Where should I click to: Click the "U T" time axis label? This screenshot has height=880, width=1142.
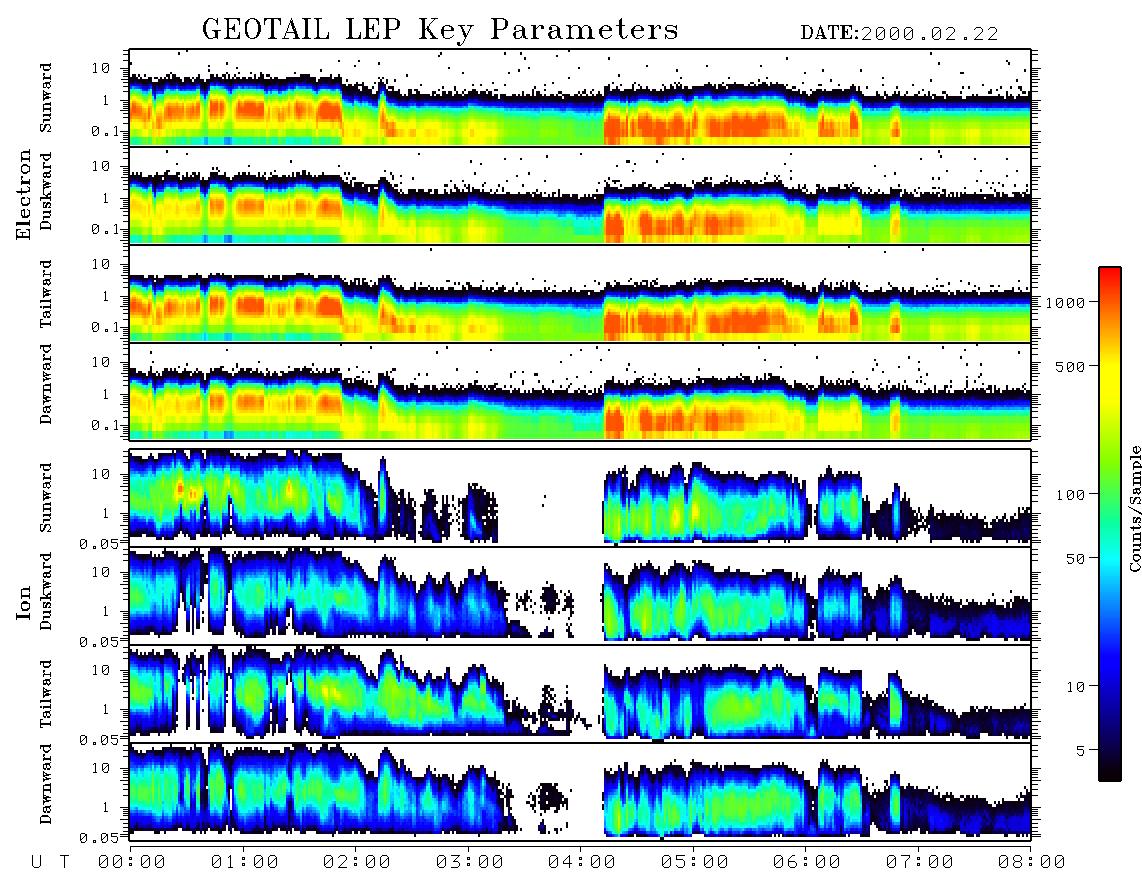(x=51, y=863)
